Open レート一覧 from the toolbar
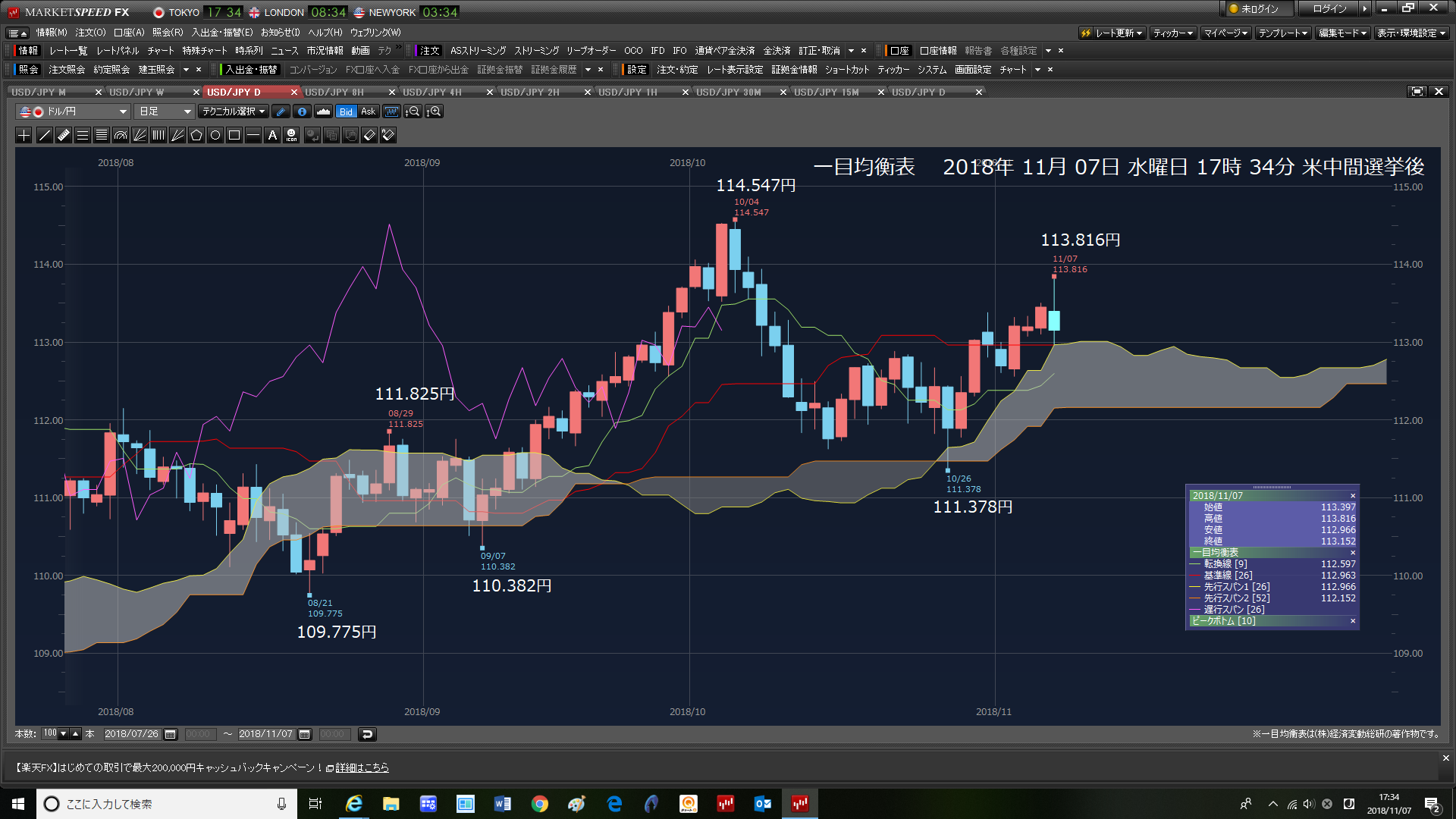 [68, 51]
